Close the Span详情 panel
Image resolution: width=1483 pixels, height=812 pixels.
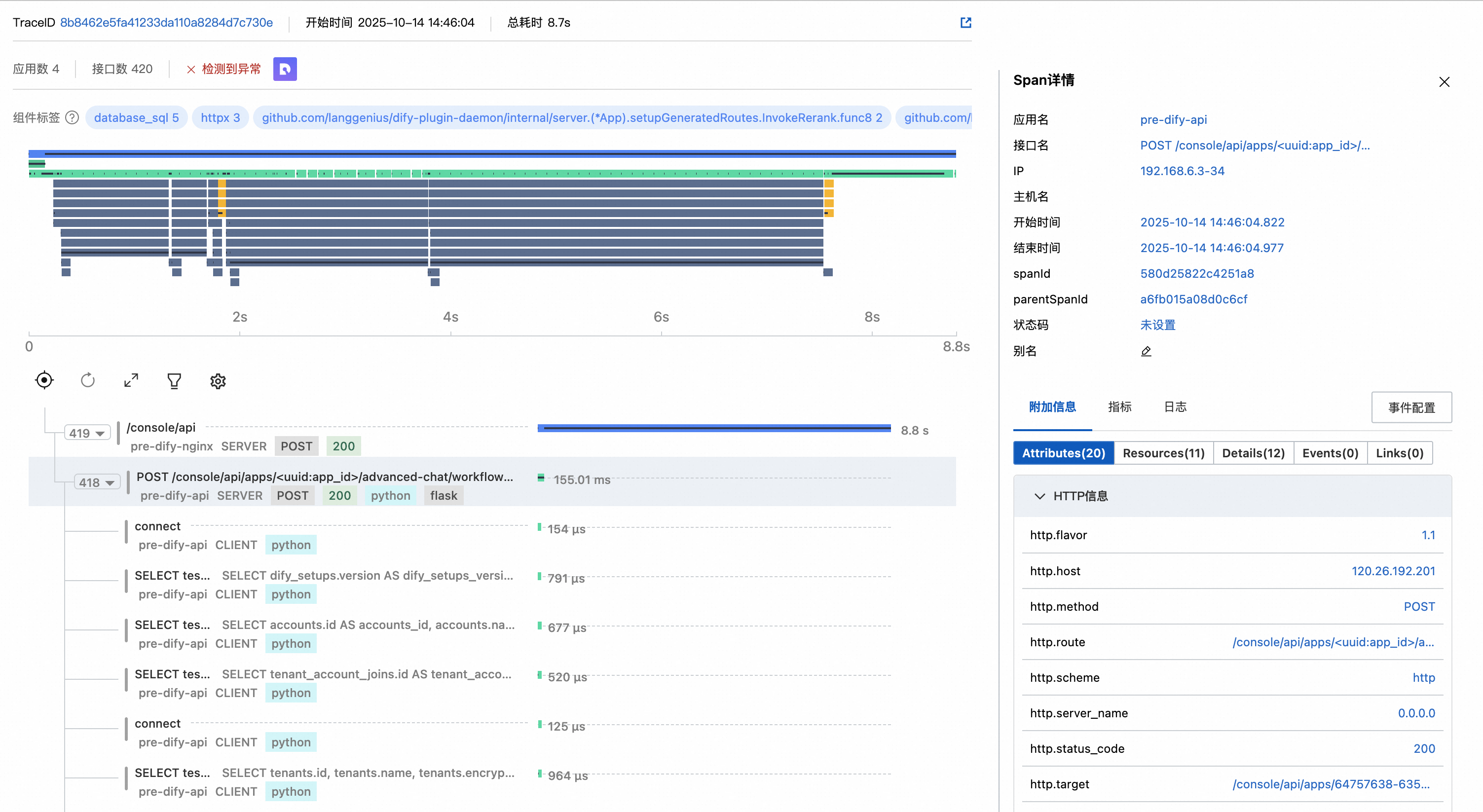point(1444,82)
